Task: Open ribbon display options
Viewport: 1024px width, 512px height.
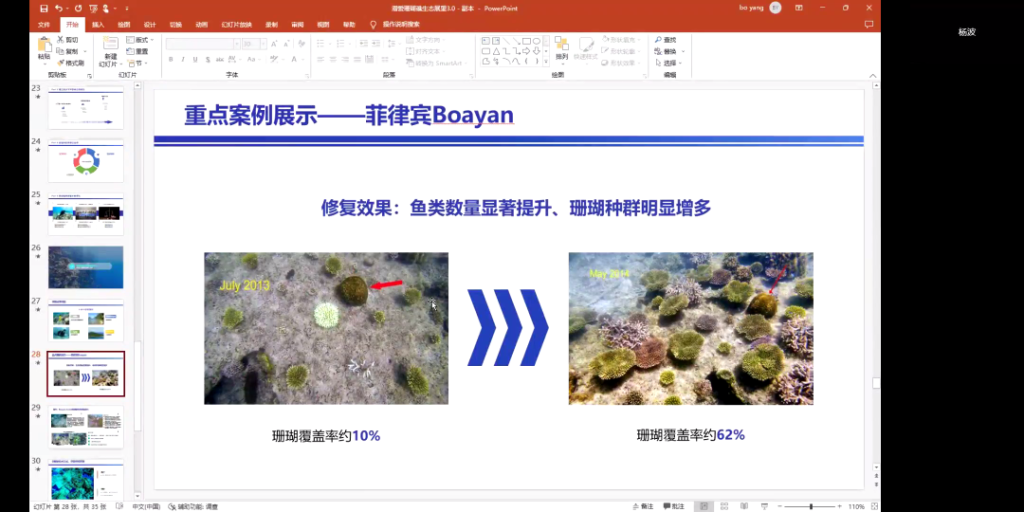Action: pyautogui.click(x=799, y=8)
